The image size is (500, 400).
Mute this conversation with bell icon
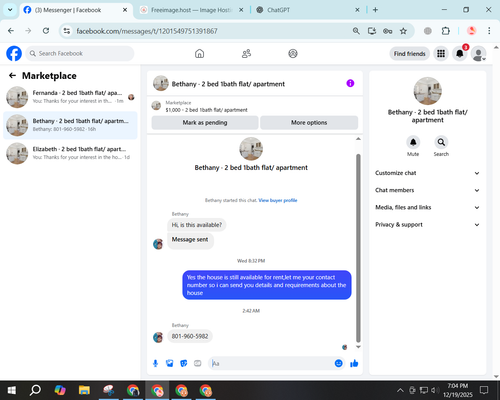(413, 142)
